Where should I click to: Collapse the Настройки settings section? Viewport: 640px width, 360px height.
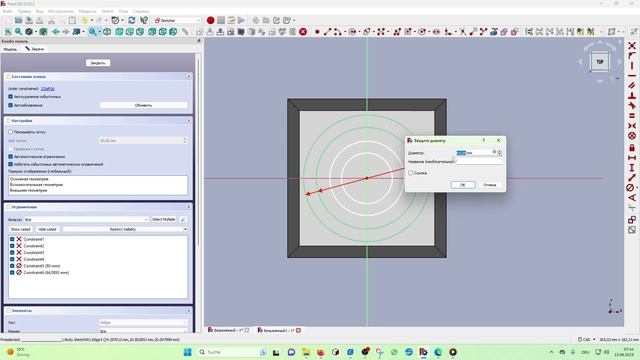point(189,120)
